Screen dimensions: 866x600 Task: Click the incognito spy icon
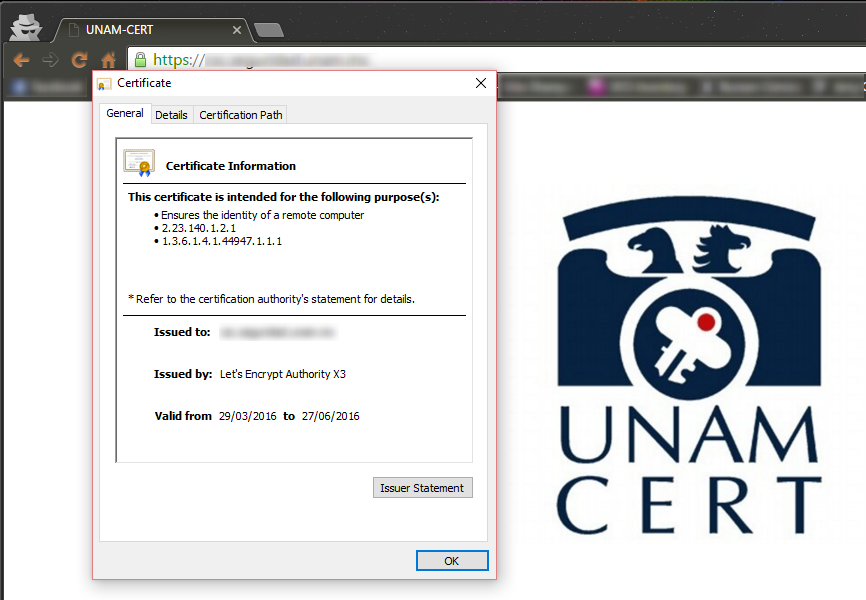(x=26, y=27)
